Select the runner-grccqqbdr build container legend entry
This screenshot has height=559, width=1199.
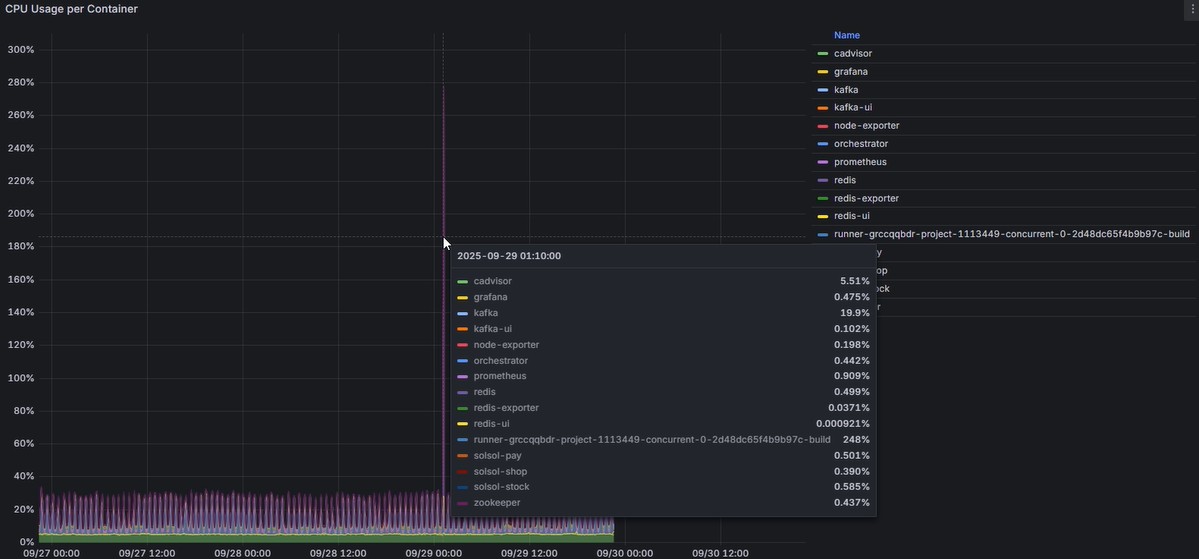1012,234
